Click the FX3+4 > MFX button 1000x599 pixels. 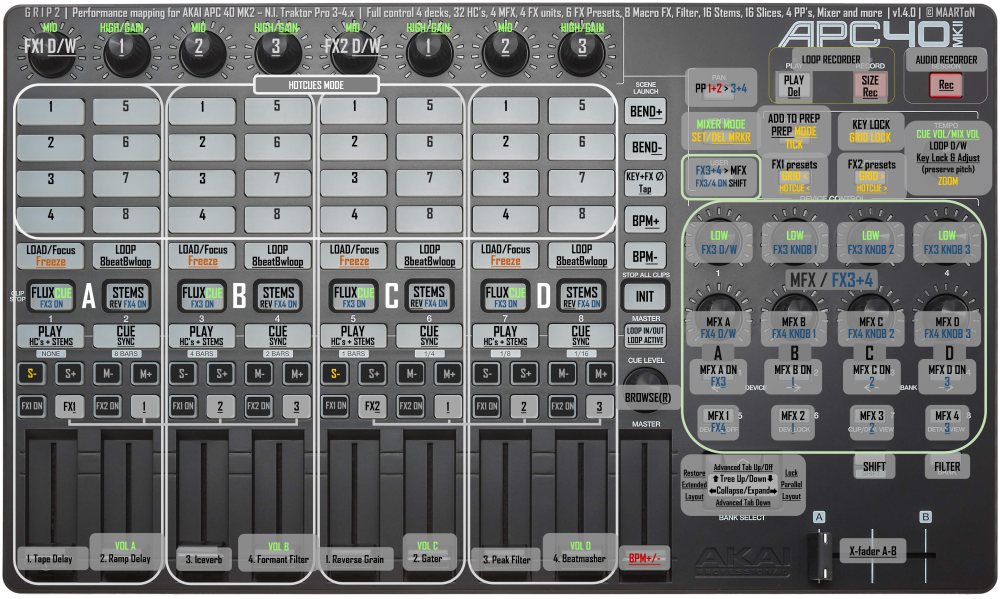pos(721,175)
